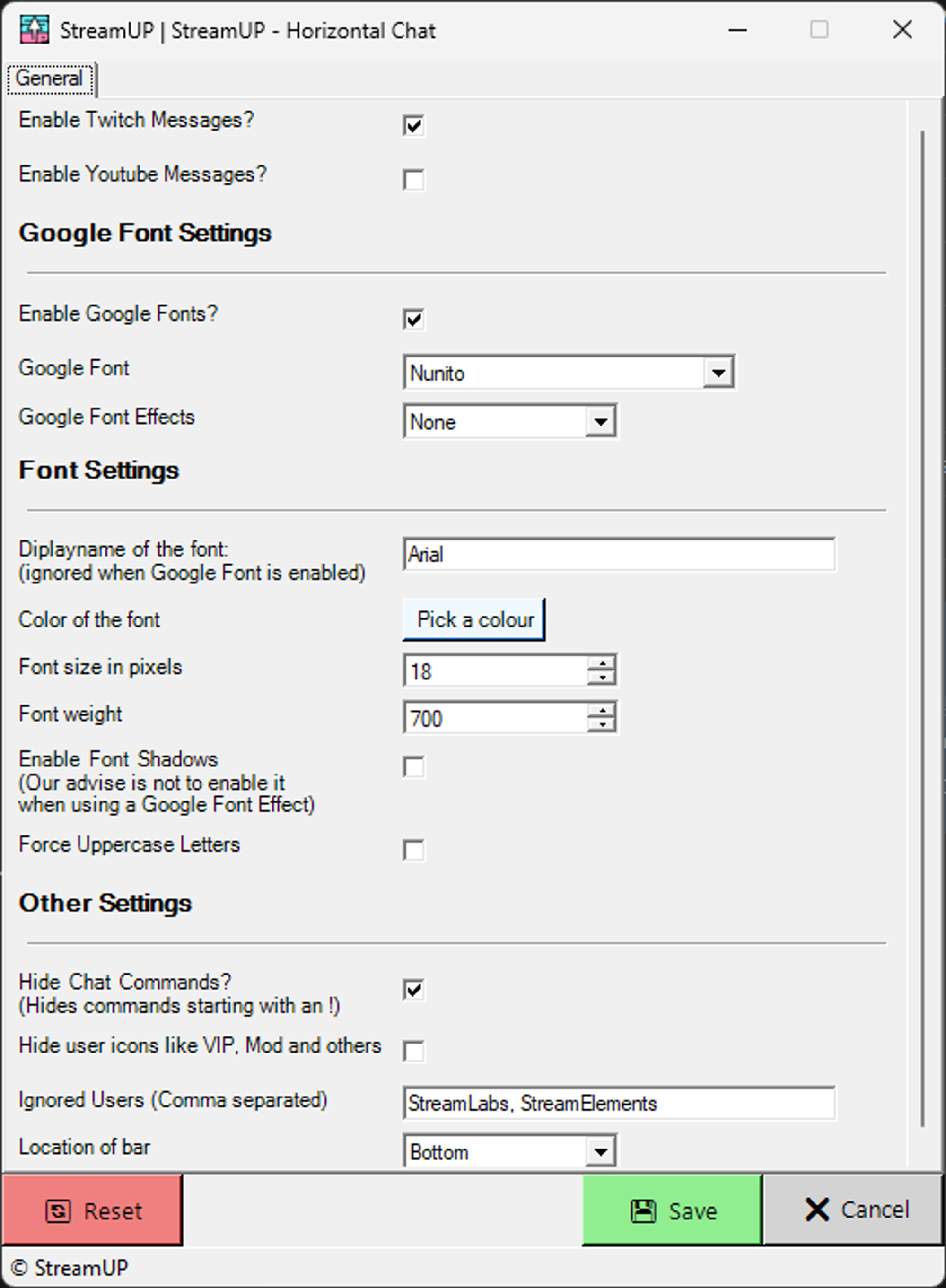Click the "Enable Twitch Messages?" label

click(x=136, y=120)
